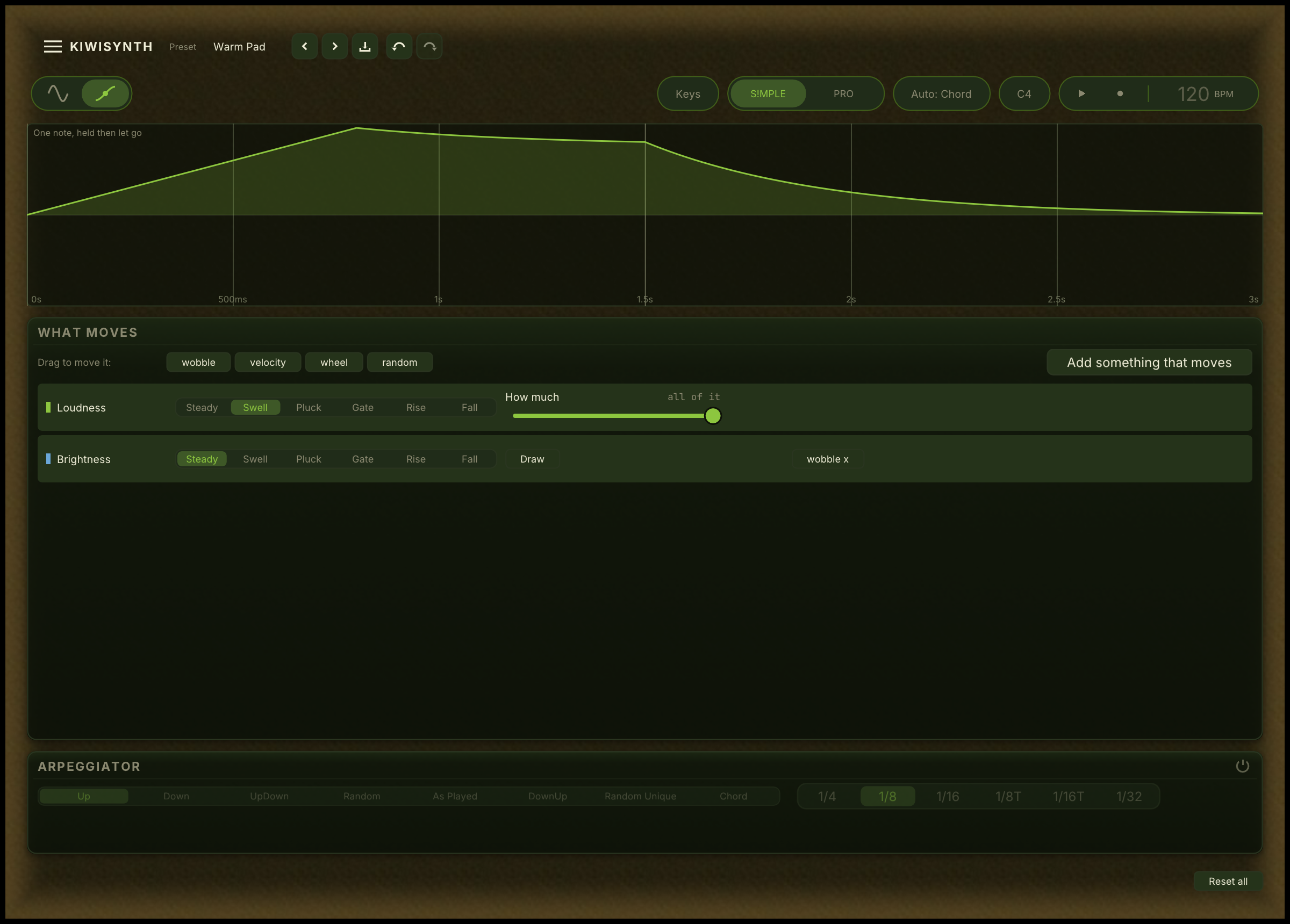The width and height of the screenshot is (1290, 924).
Task: Click Reset all
Action: pos(1228,881)
